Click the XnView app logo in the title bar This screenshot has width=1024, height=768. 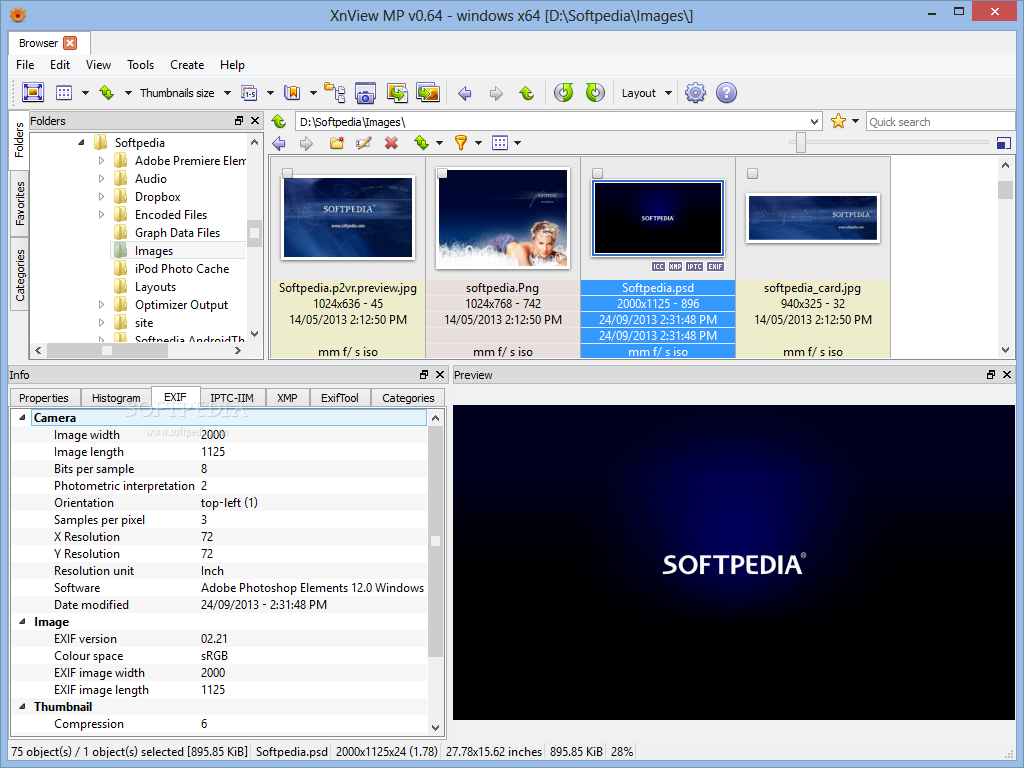click(x=18, y=14)
